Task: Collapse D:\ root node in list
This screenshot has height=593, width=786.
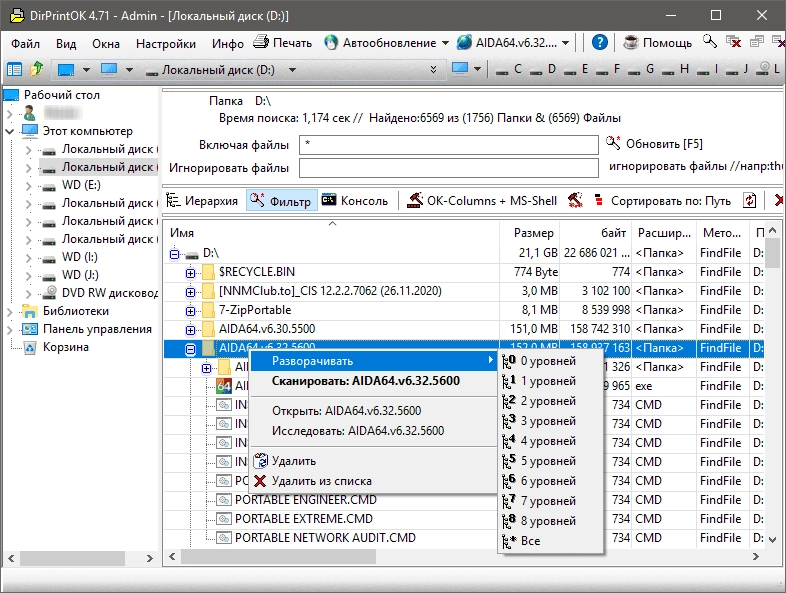Action: (x=174, y=254)
